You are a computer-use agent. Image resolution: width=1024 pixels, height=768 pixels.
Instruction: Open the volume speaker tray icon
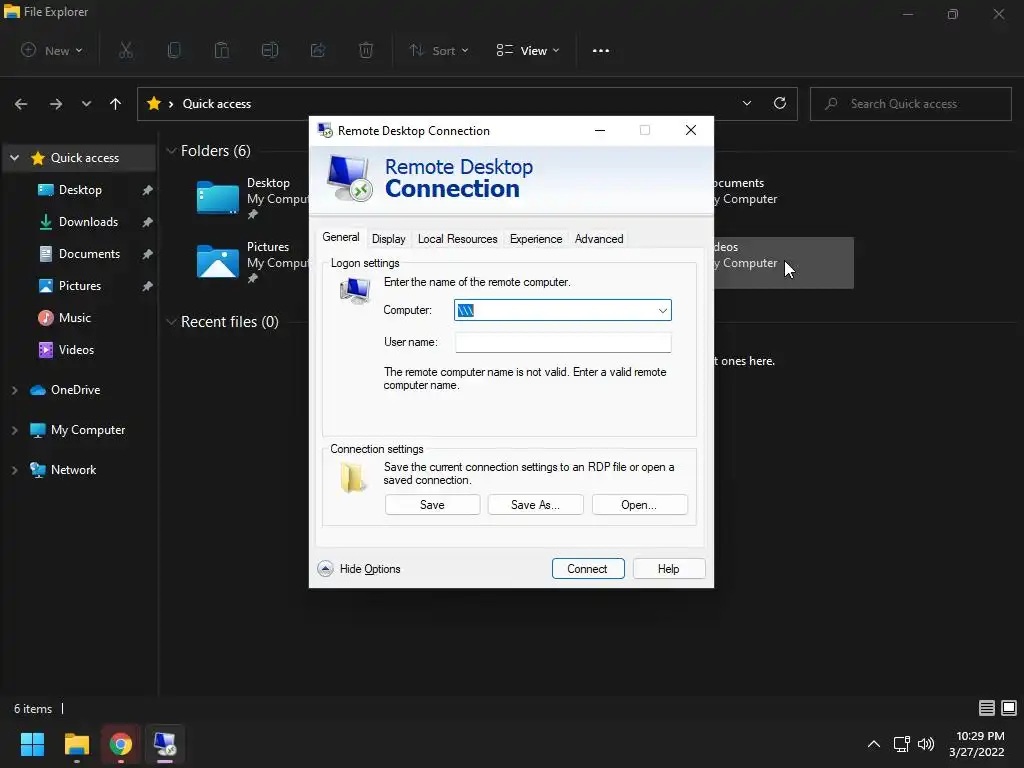point(926,744)
